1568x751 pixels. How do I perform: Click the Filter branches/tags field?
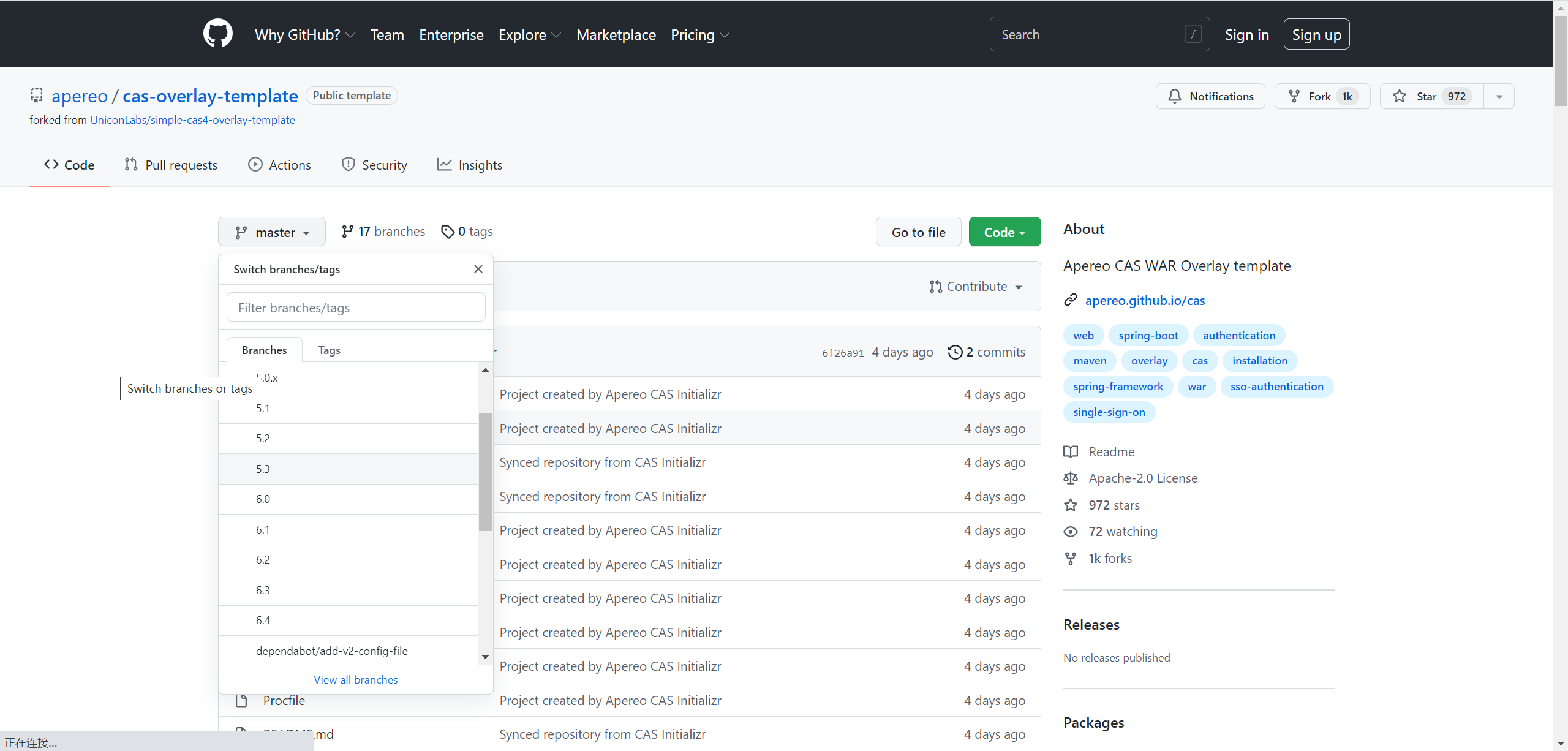356,308
